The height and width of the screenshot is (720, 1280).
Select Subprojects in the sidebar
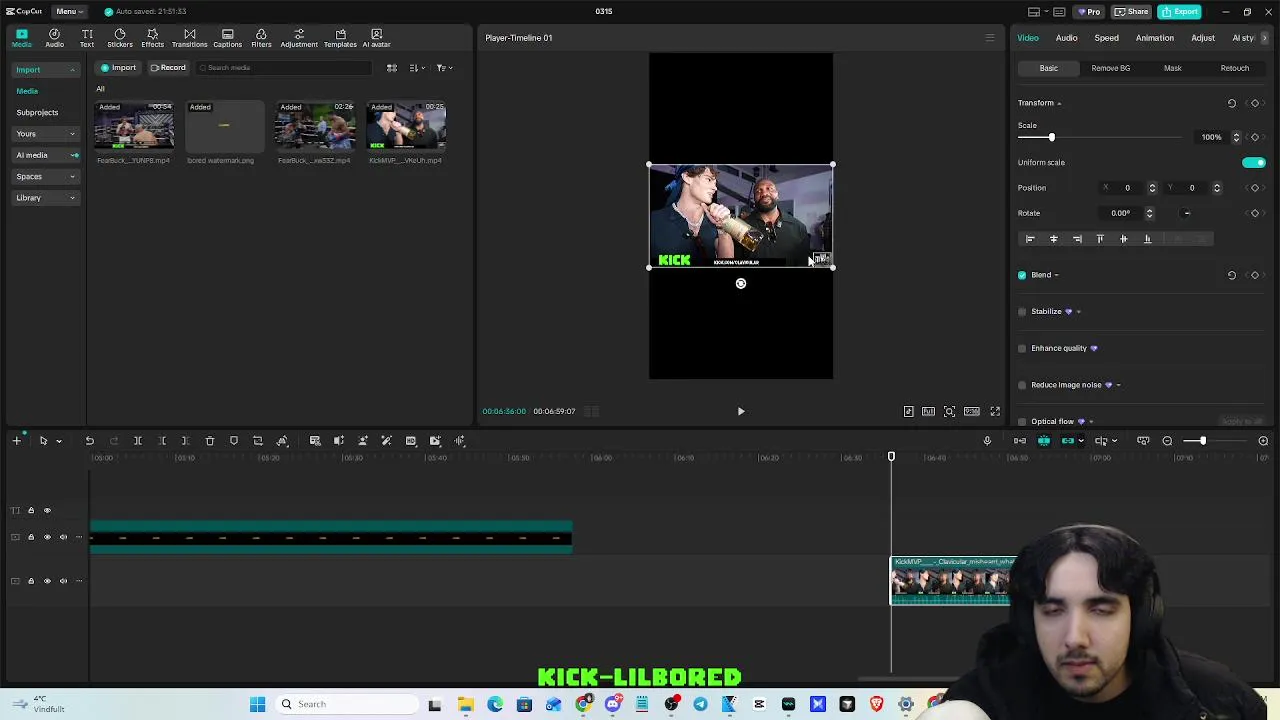(37, 113)
